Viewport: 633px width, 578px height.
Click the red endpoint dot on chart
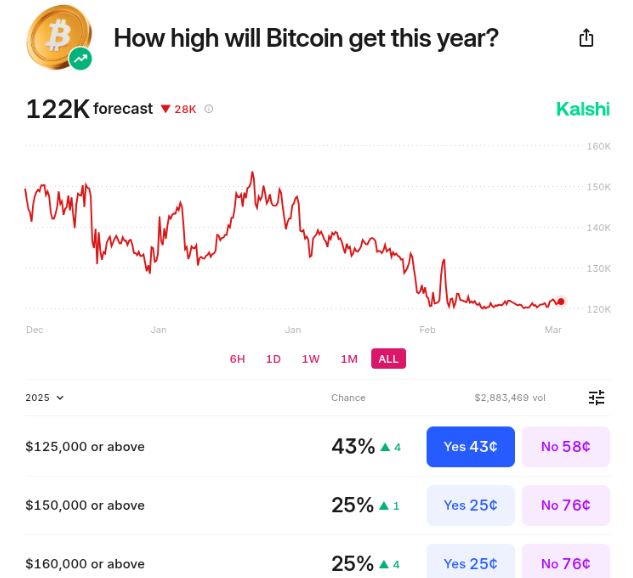561,301
